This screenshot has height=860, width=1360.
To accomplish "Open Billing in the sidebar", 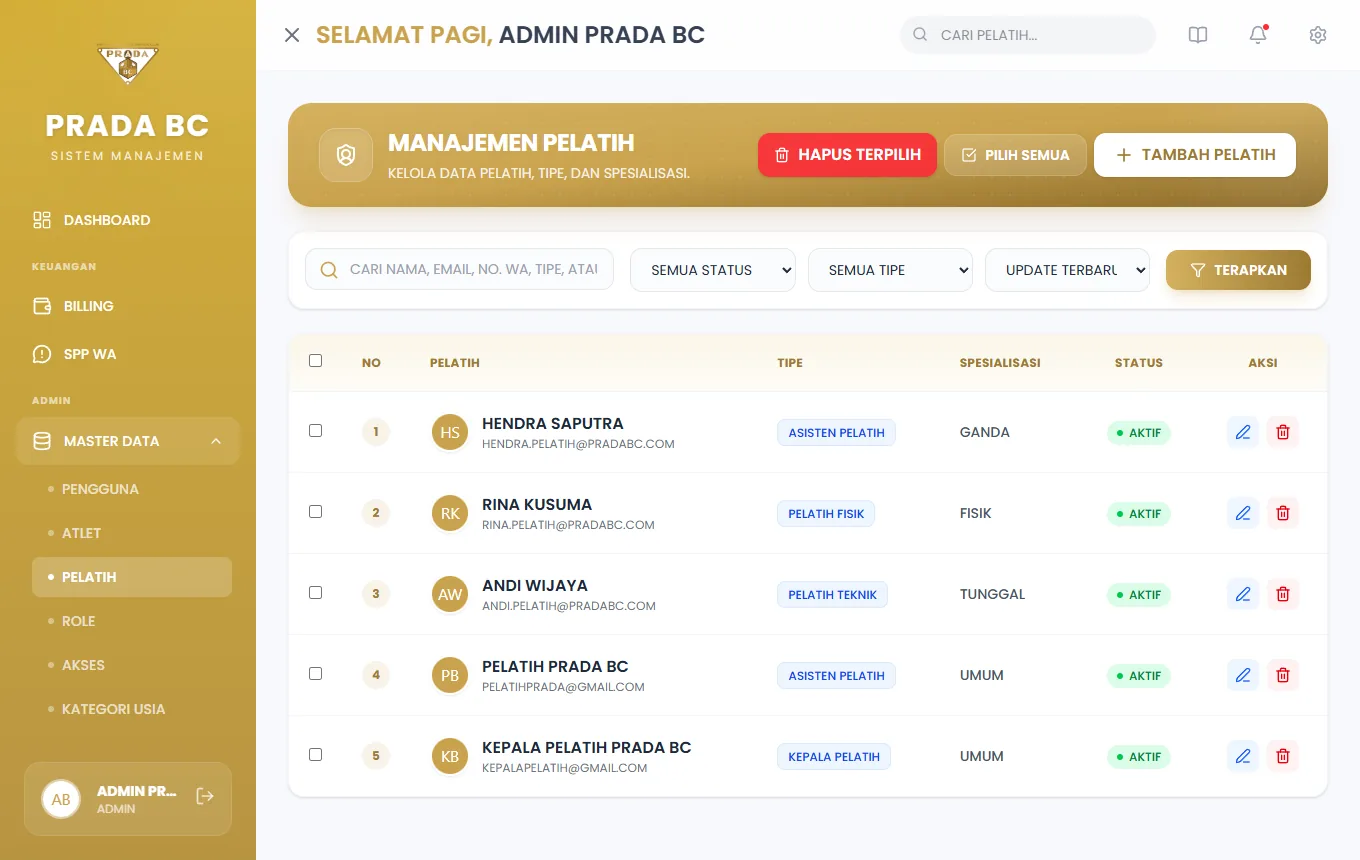I will tap(128, 306).
